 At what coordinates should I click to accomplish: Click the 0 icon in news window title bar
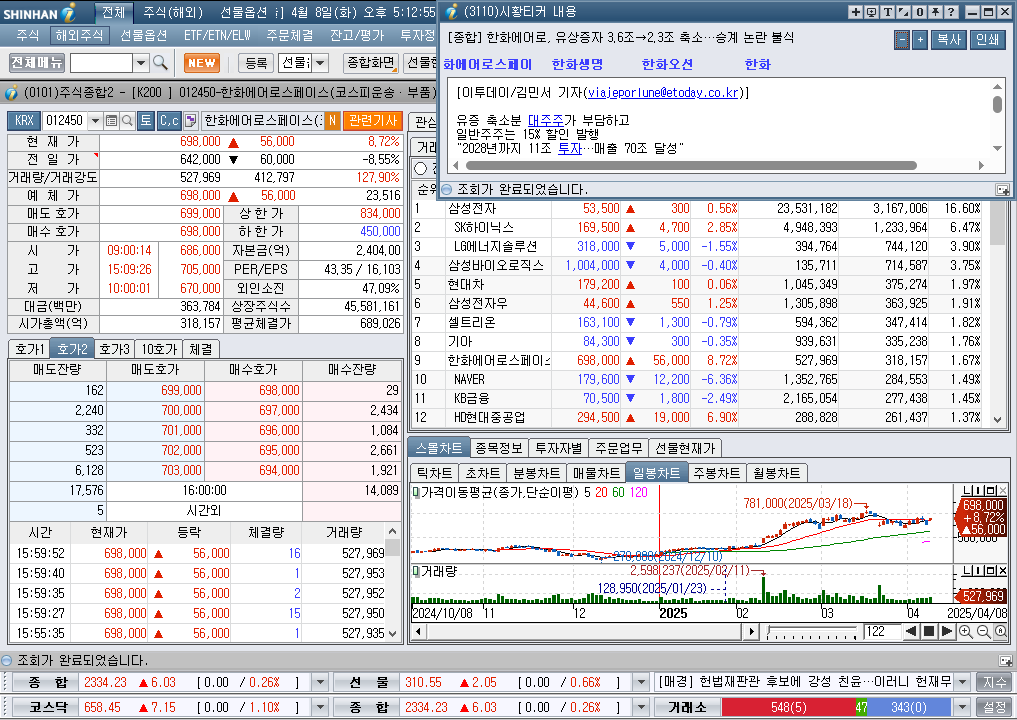pos(920,12)
